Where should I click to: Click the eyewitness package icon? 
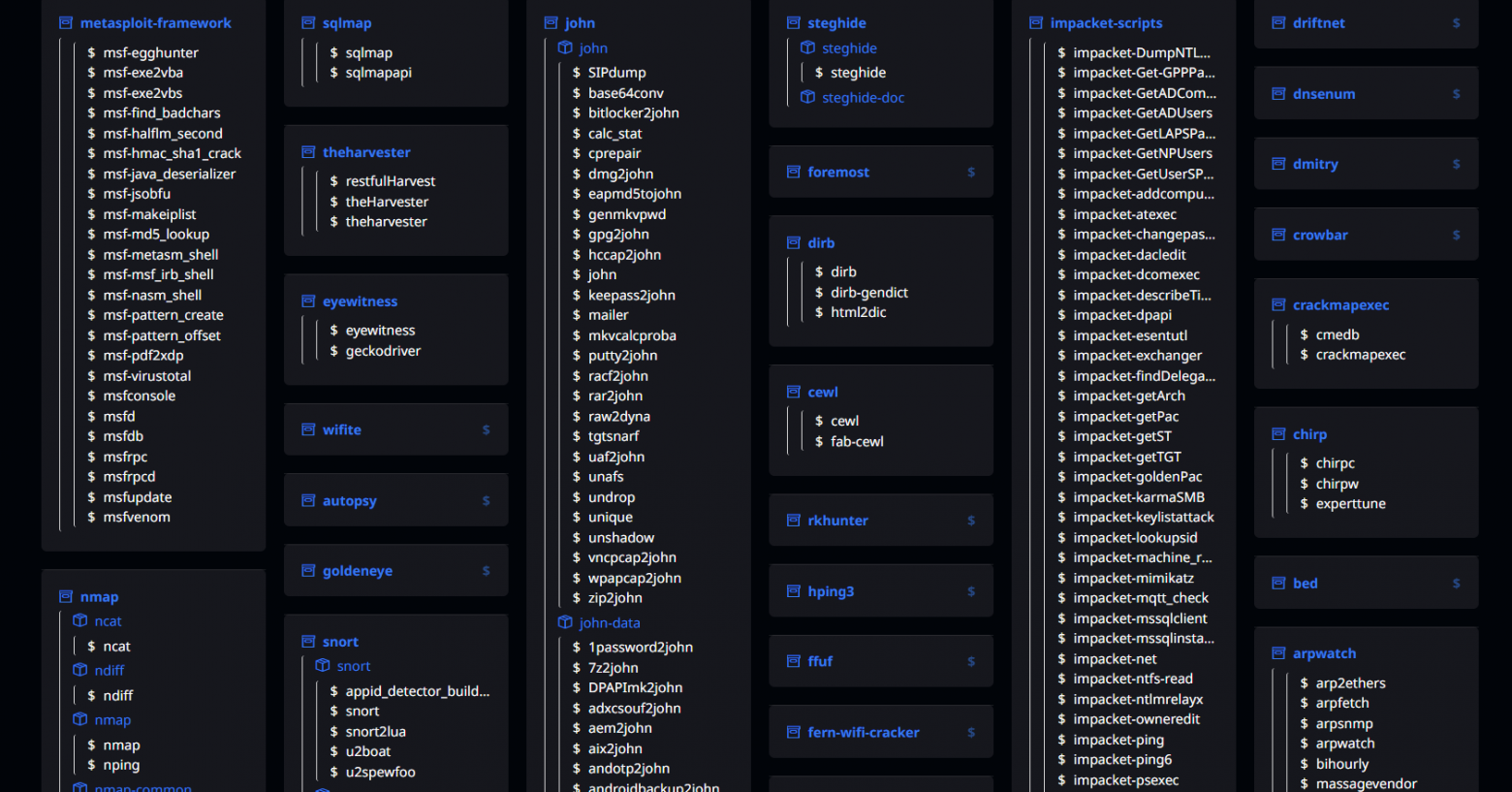(308, 301)
